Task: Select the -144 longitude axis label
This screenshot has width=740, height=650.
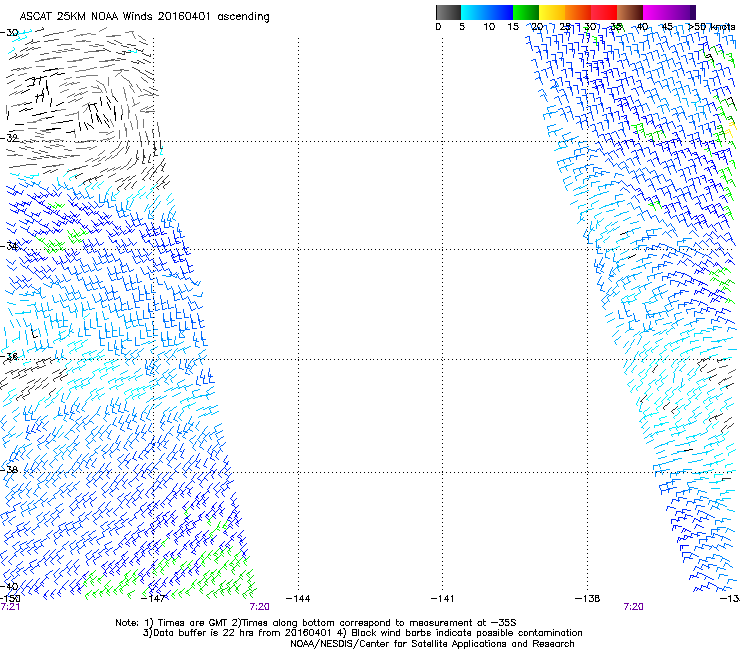Action: (298, 599)
